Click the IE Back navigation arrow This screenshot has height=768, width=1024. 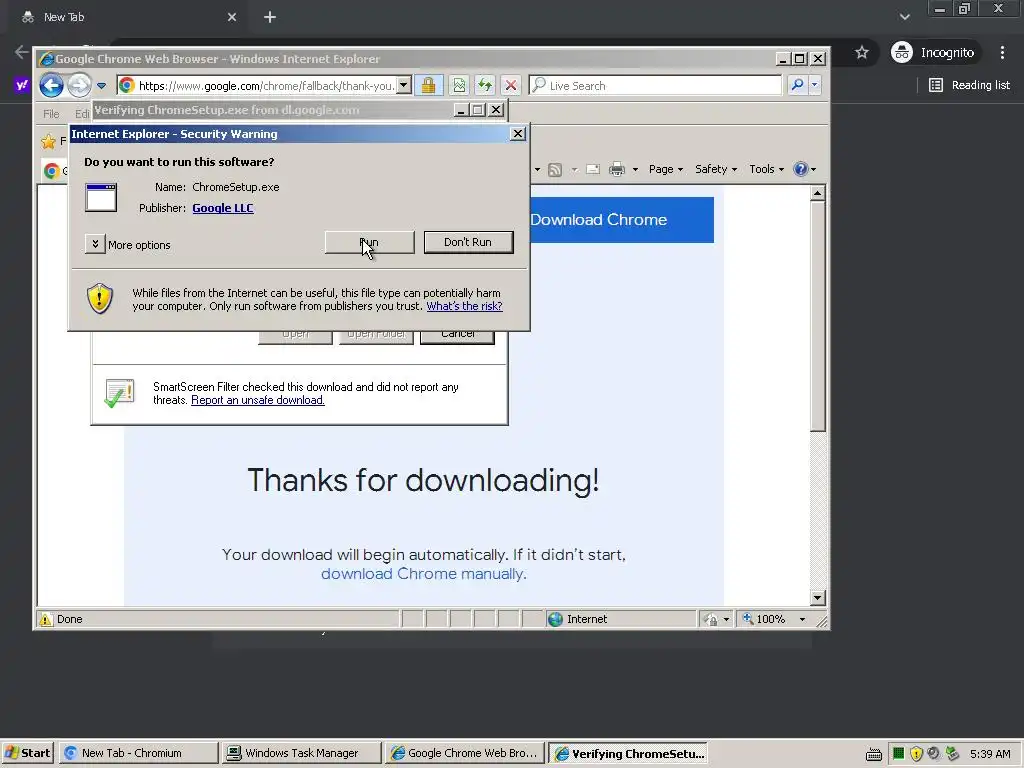pos(51,85)
